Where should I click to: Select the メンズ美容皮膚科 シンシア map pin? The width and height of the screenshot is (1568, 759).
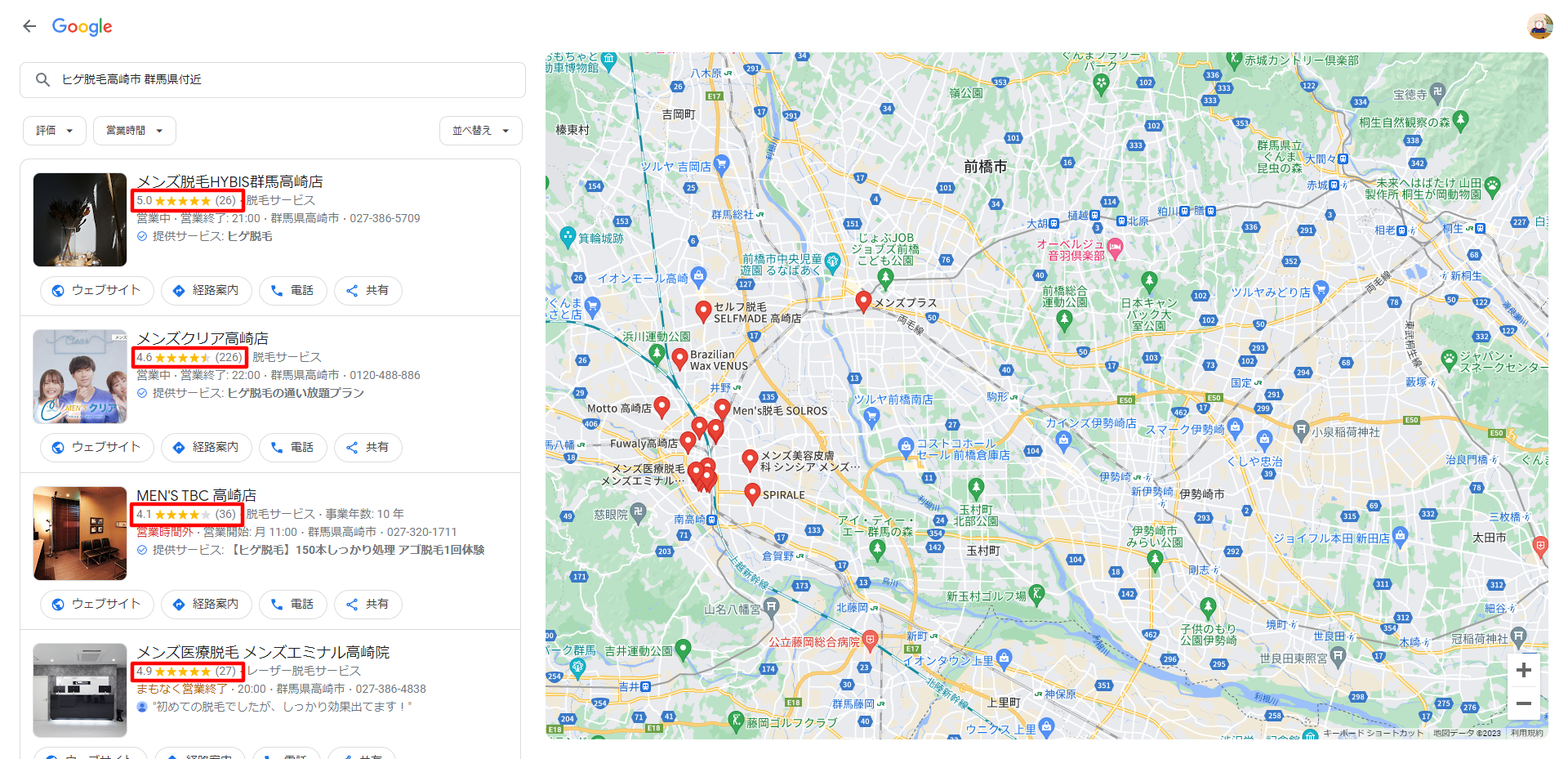coord(750,460)
